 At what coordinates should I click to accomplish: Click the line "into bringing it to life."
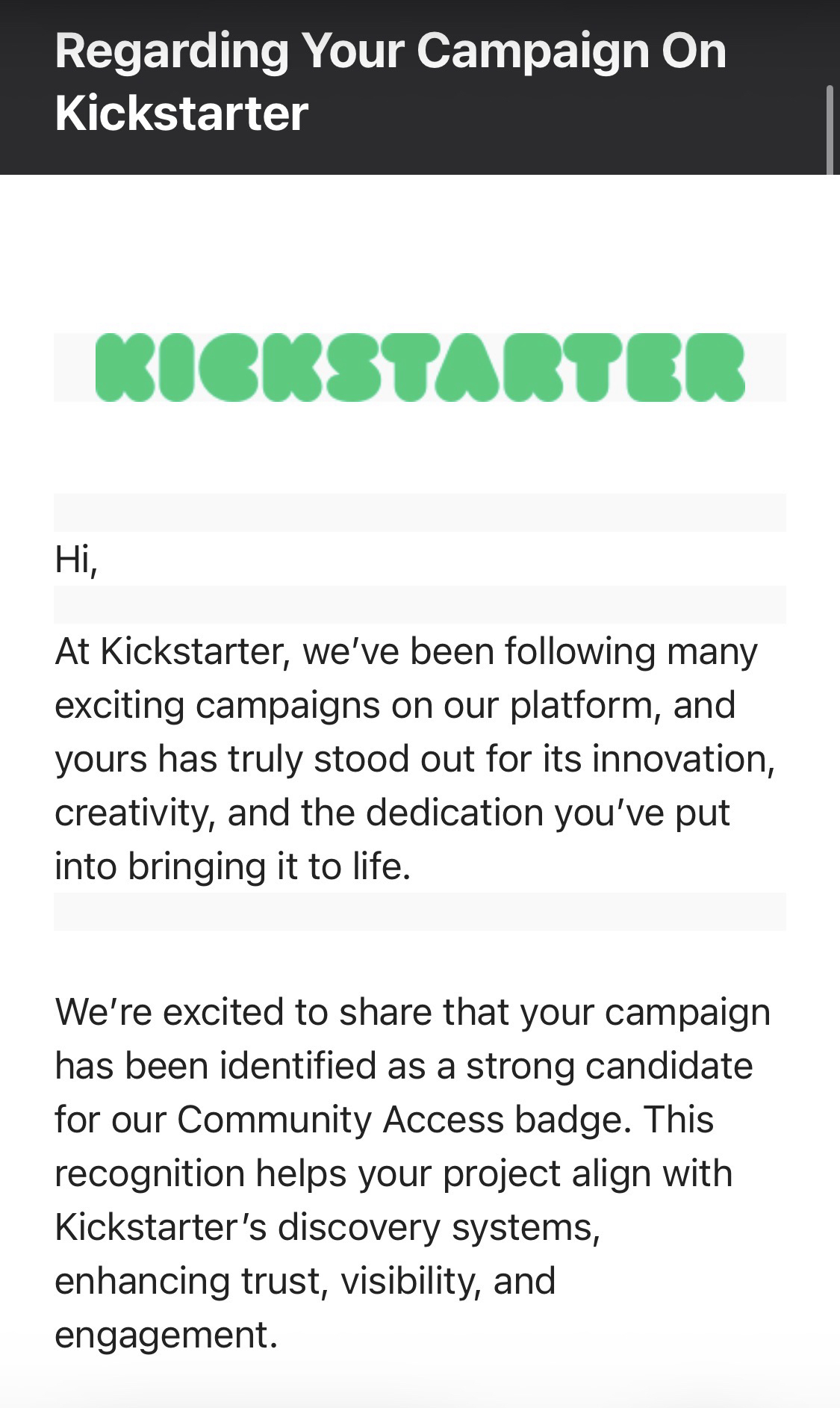[x=232, y=866]
